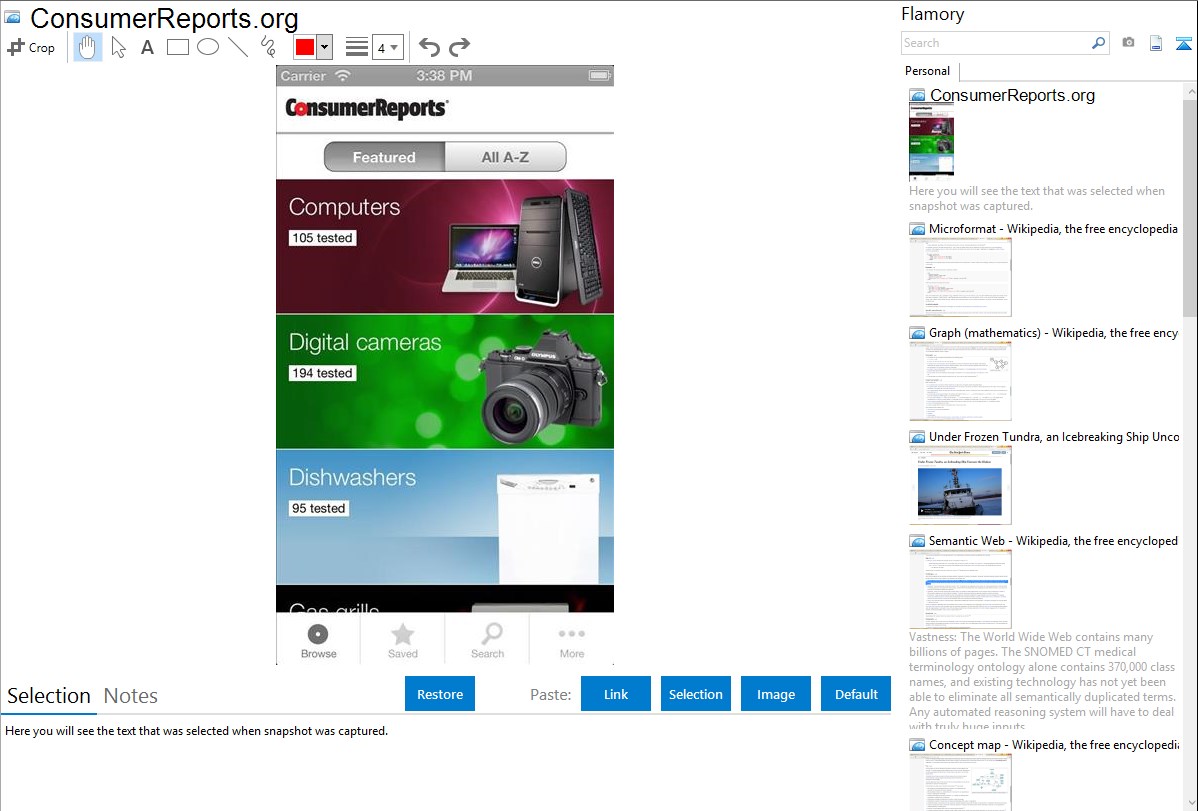This screenshot has width=1198, height=811.
Task: Redo the last edit
Action: [459, 47]
